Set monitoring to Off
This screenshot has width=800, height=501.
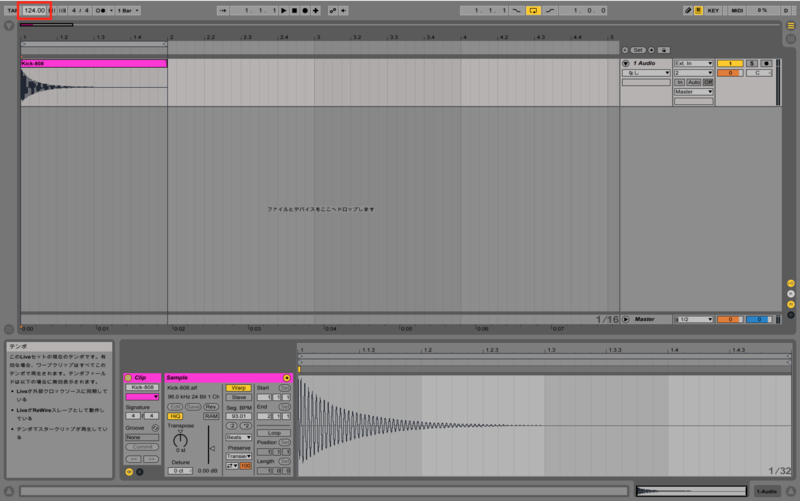tap(708, 82)
